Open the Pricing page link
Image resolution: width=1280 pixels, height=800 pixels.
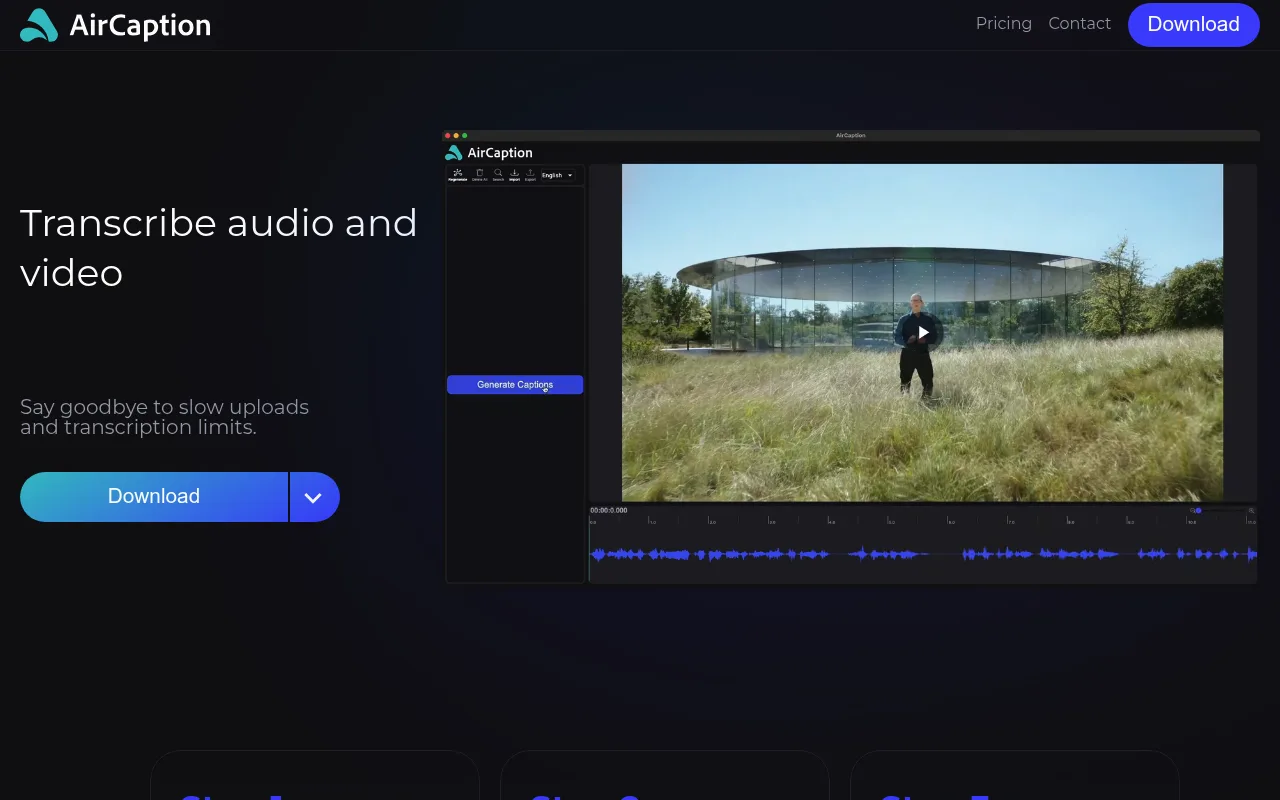click(x=1004, y=23)
